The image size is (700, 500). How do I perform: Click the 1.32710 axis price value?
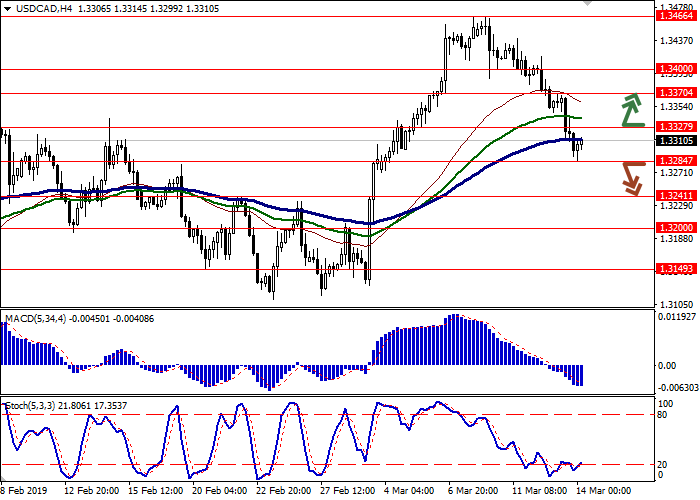[x=677, y=173]
